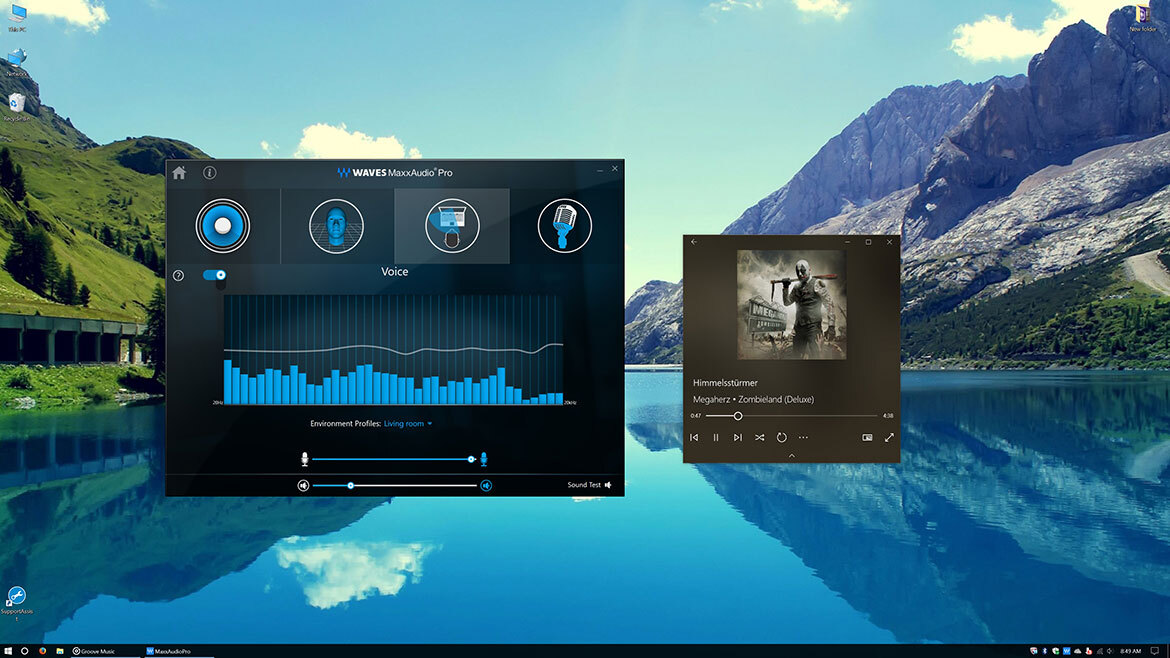Image resolution: width=1170 pixels, height=658 pixels.
Task: Click the song title Himmelsstürmer
Action: (725, 383)
